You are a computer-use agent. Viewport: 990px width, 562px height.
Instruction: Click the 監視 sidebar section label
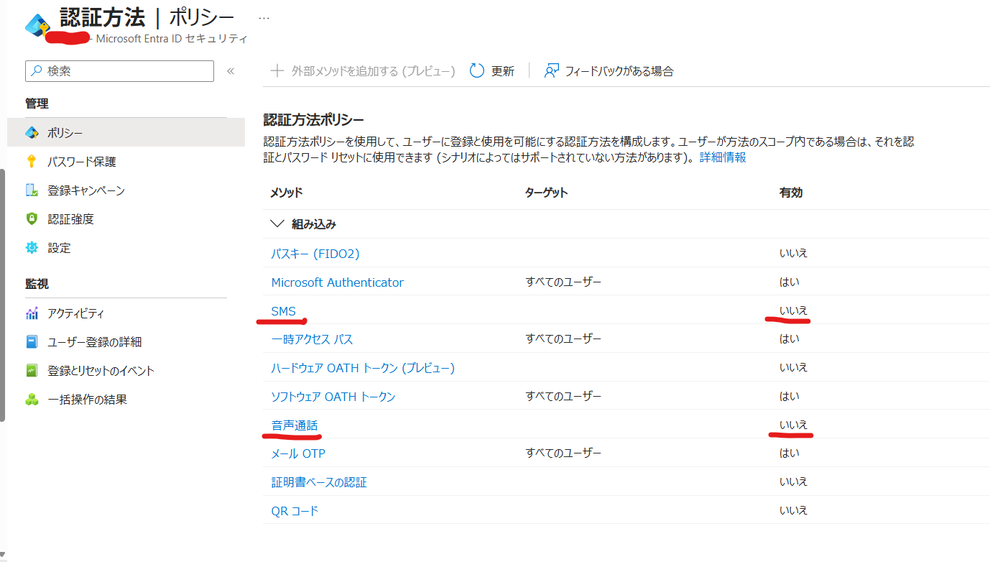pos(37,284)
